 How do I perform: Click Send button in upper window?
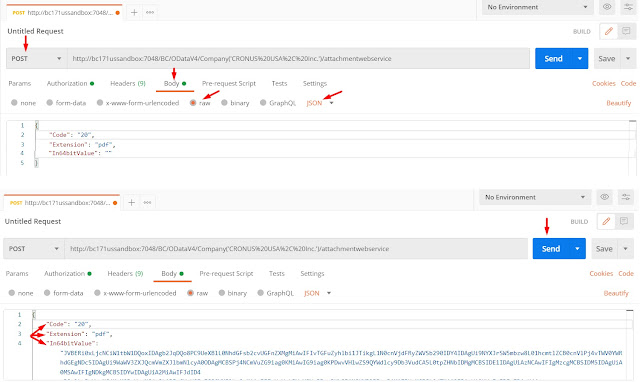tap(553, 59)
